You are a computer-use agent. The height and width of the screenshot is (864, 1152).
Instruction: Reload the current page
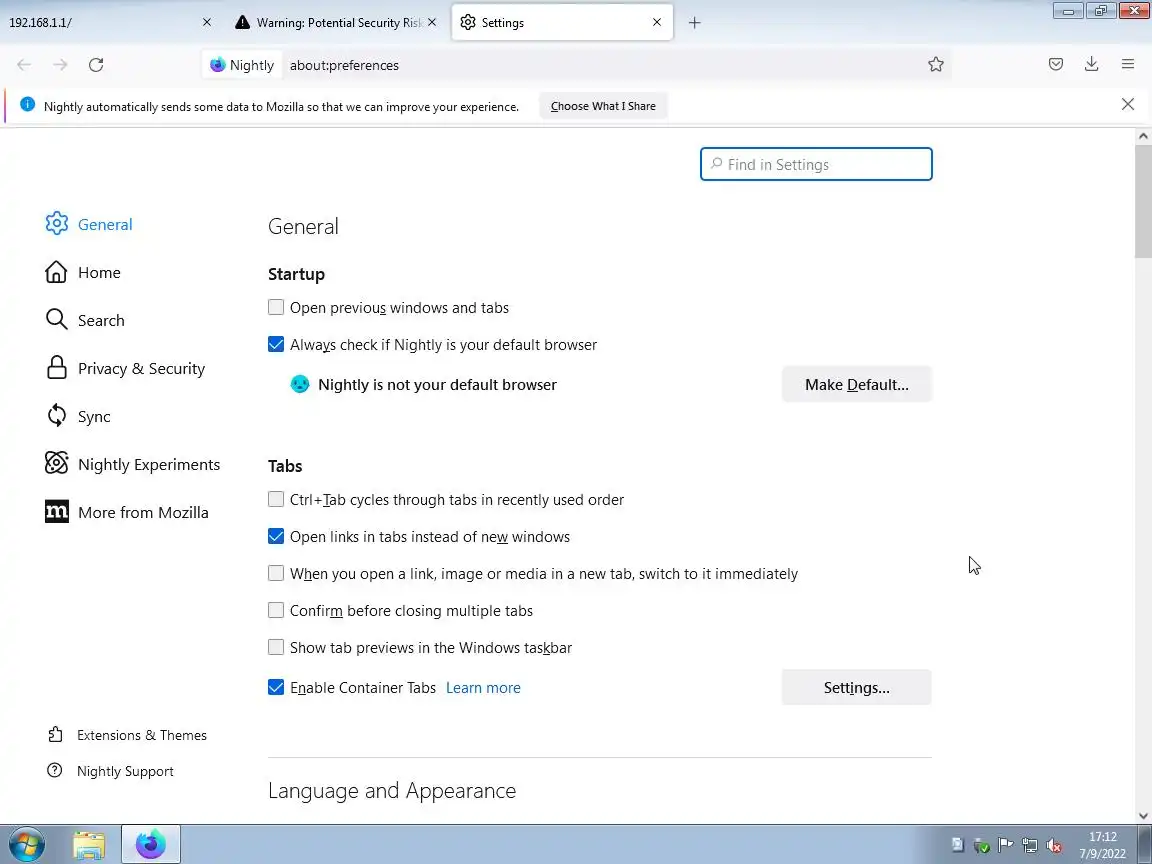click(96, 65)
